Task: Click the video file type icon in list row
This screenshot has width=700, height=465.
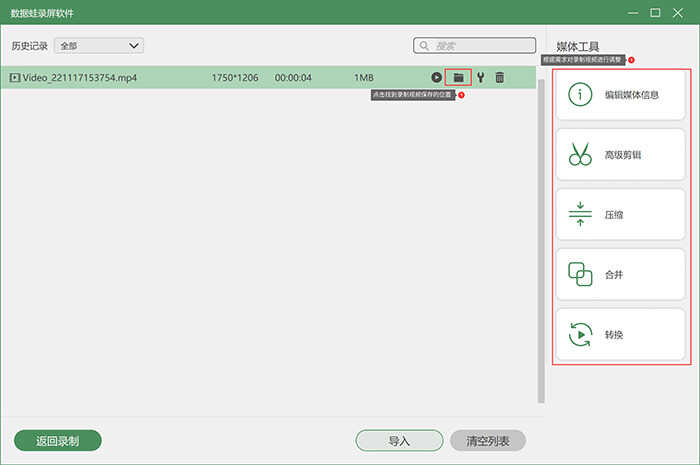Action: pyautogui.click(x=14, y=77)
